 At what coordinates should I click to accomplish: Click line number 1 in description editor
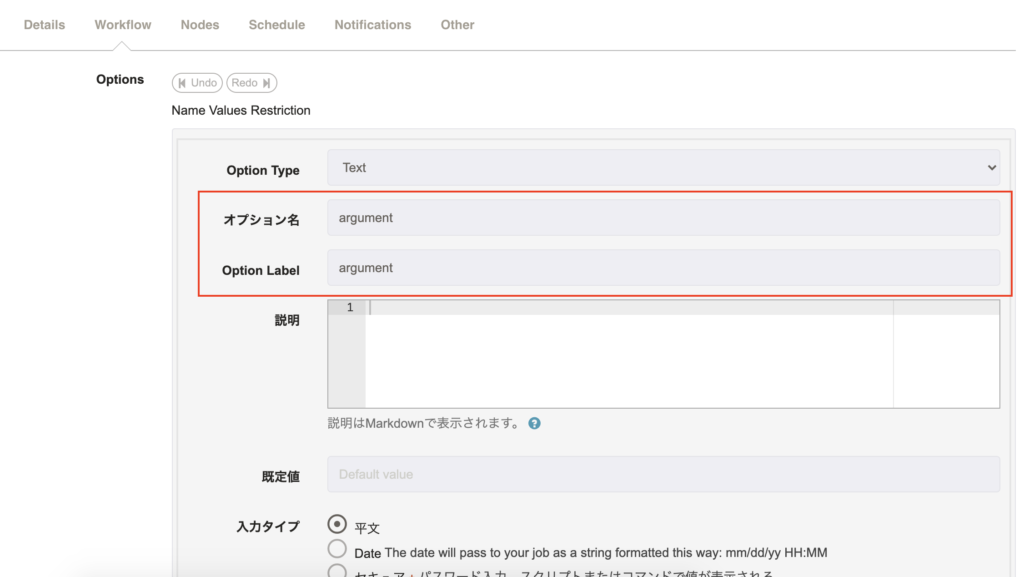[x=350, y=307]
